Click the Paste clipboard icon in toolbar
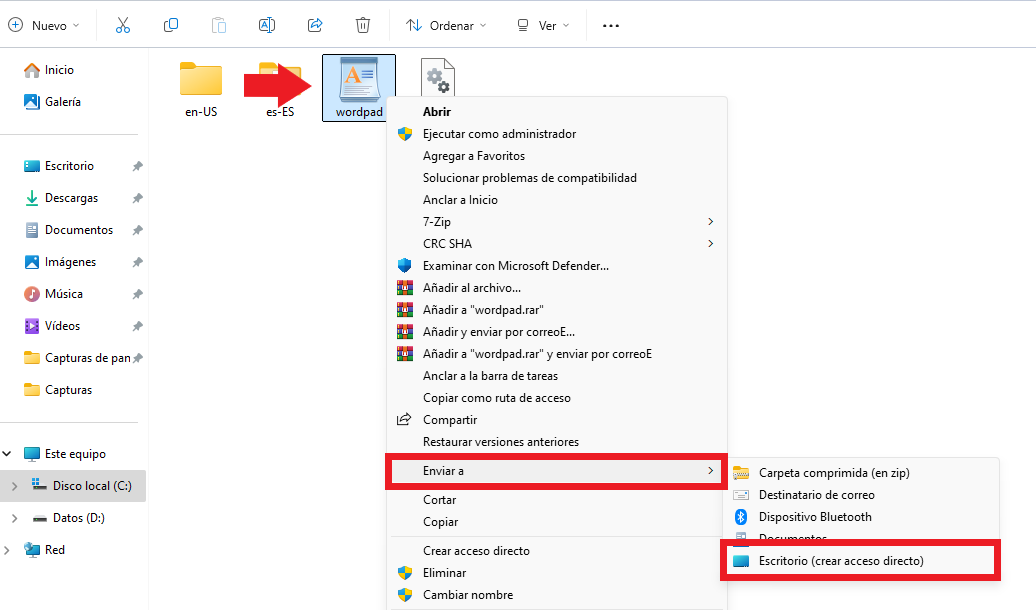This screenshot has height=610, width=1036. tap(219, 26)
